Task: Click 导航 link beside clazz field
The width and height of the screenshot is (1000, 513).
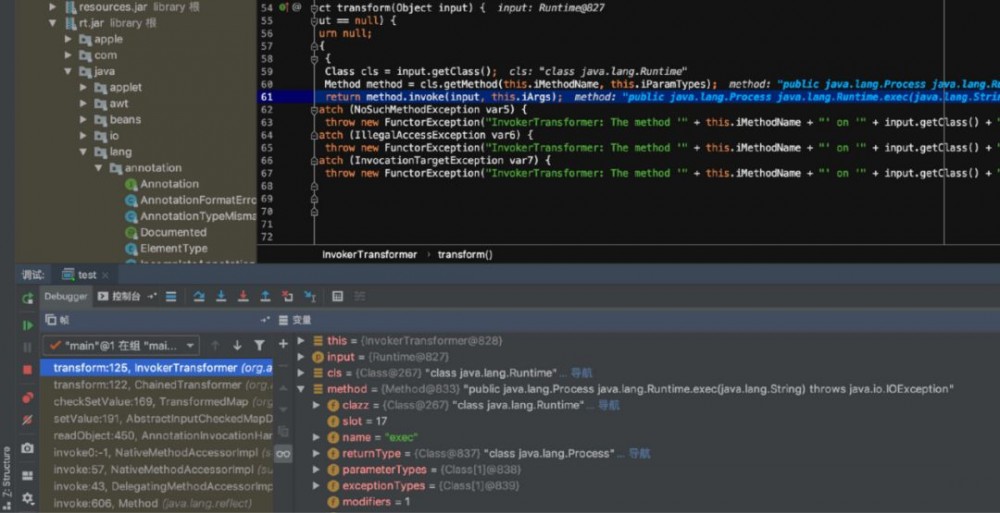Action: click(608, 405)
